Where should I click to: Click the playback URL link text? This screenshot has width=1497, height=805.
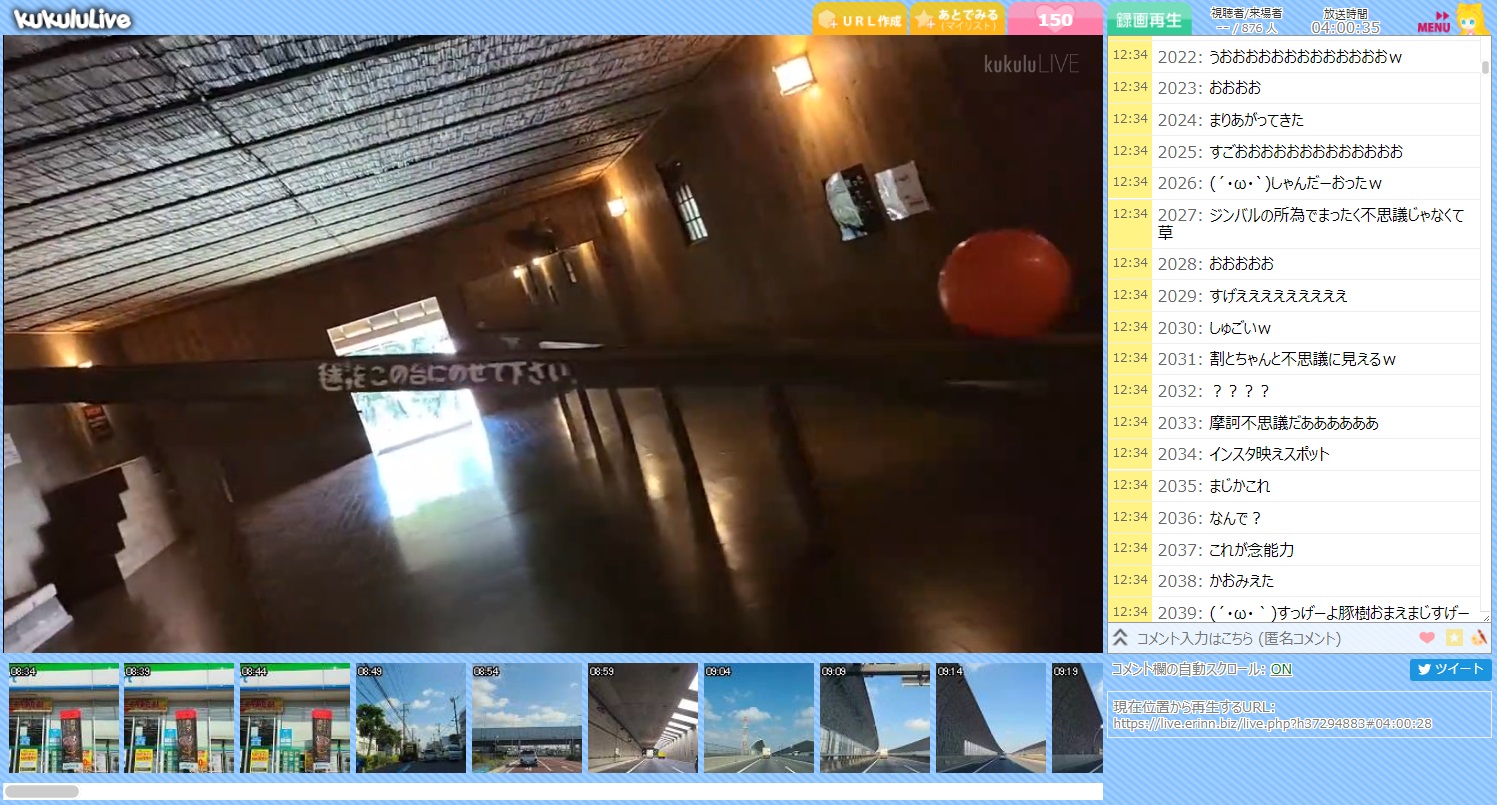(1272, 723)
